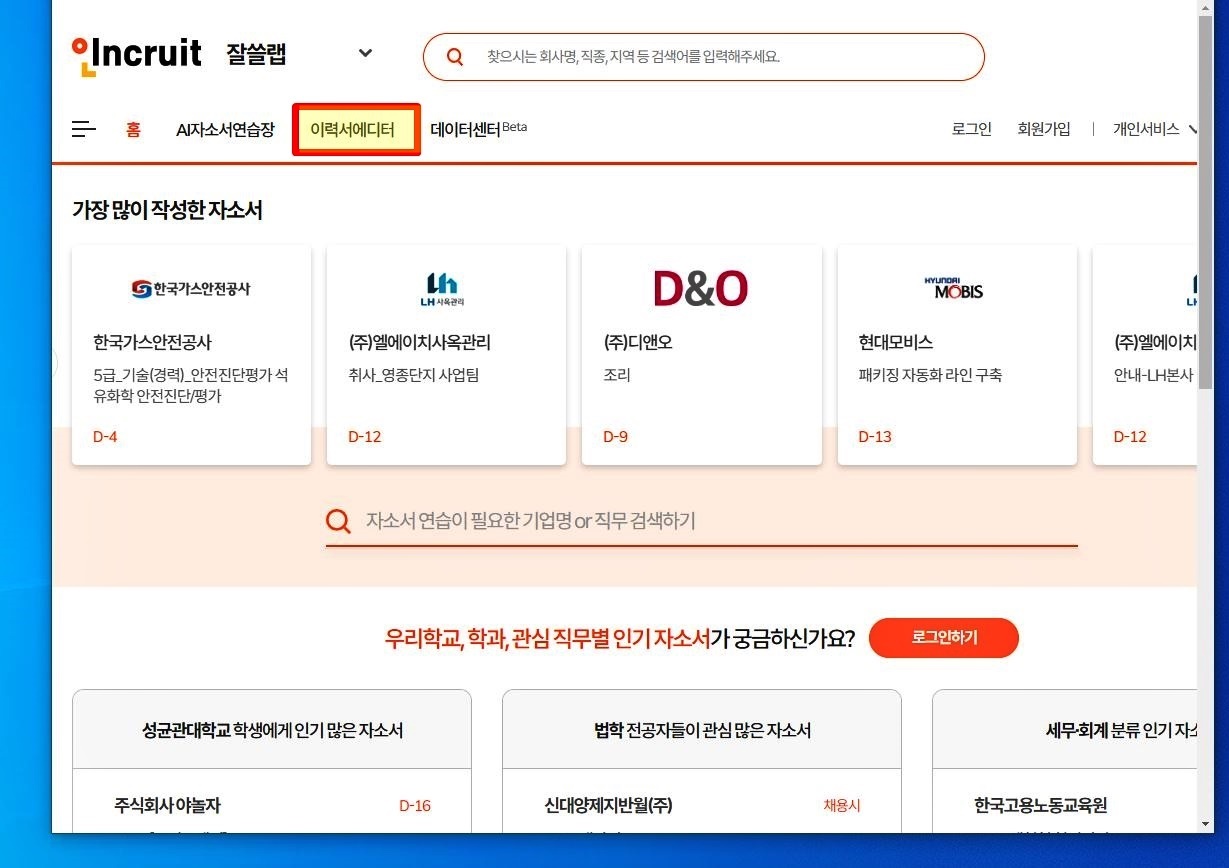Open the 한국가스안전공사 card title
This screenshot has width=1229, height=868.
[152, 343]
